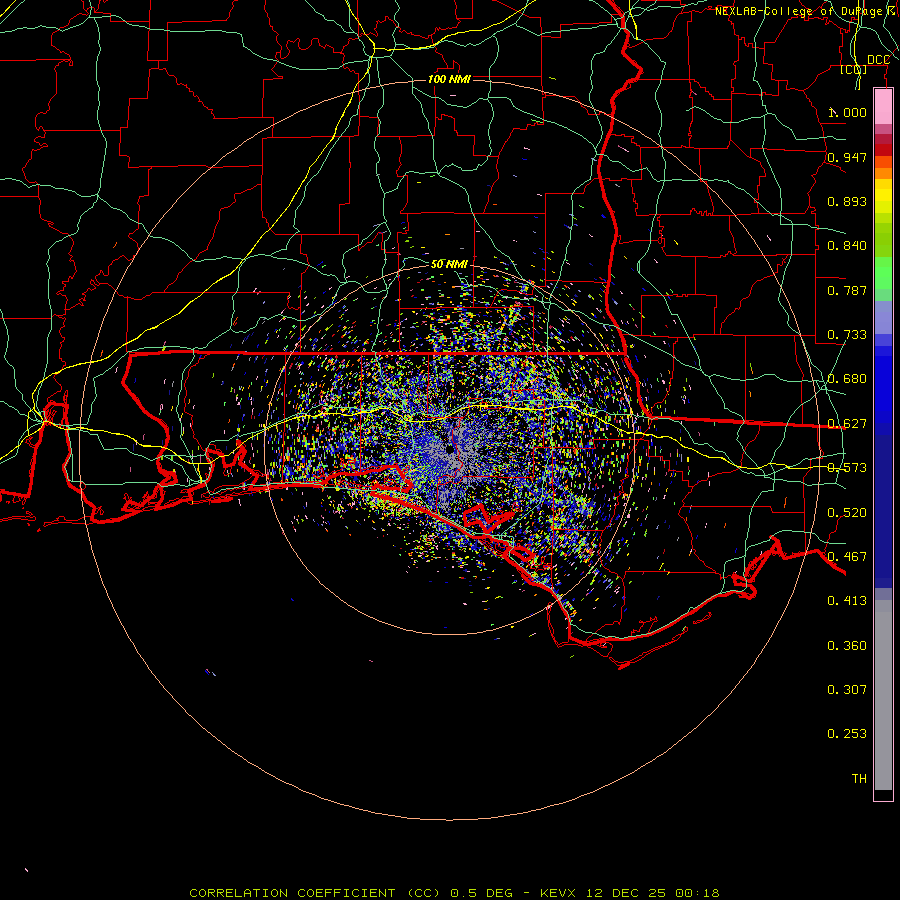
Task: Pick the 0.307 scale label
Action: coord(847,690)
